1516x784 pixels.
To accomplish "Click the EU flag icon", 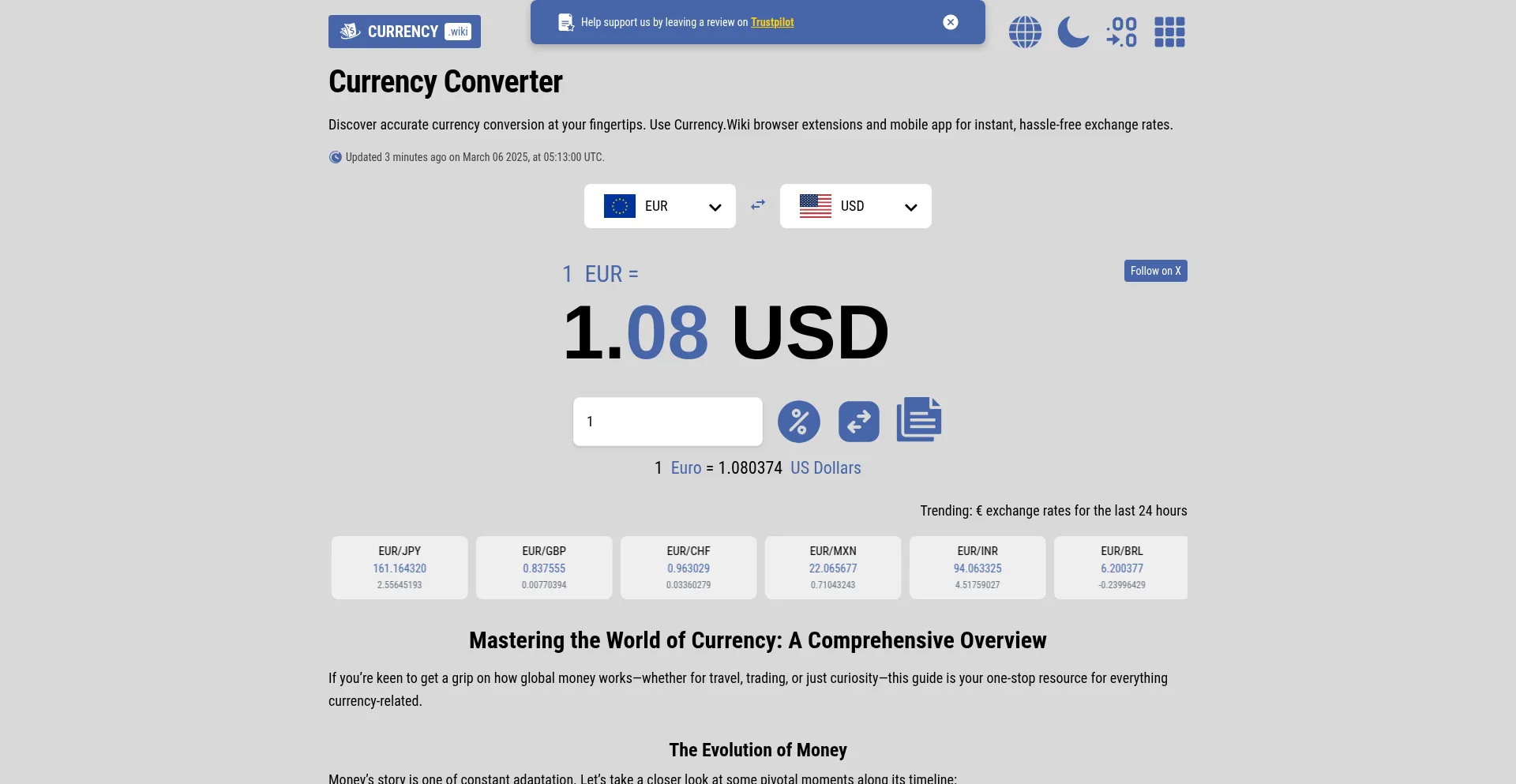I will [x=620, y=206].
